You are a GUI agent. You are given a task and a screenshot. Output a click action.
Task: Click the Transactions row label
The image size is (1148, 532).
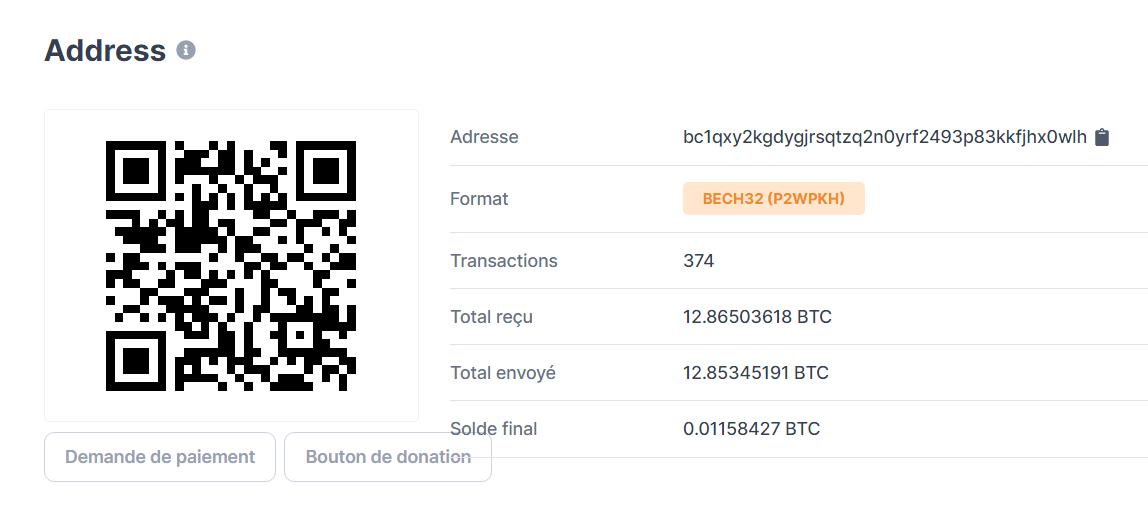pyautogui.click(x=504, y=261)
